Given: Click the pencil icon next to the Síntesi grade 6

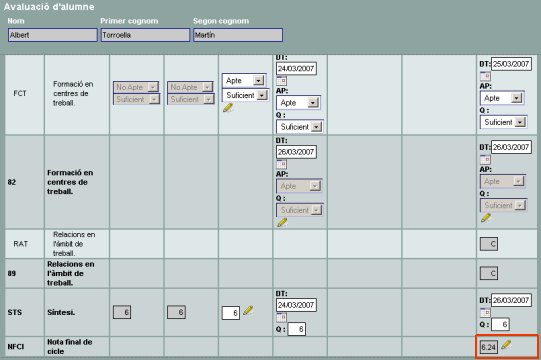Looking at the screenshot, I should tap(248, 310).
